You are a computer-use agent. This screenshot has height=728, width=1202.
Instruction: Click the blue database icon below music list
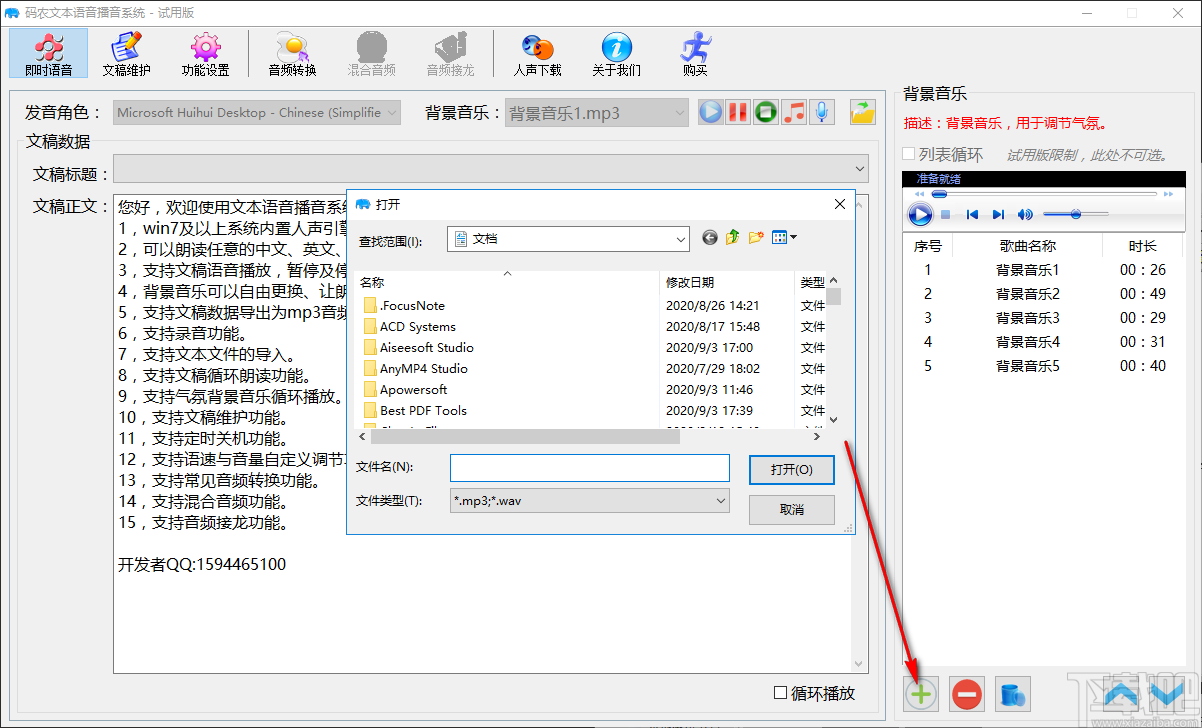pyautogui.click(x=1014, y=693)
